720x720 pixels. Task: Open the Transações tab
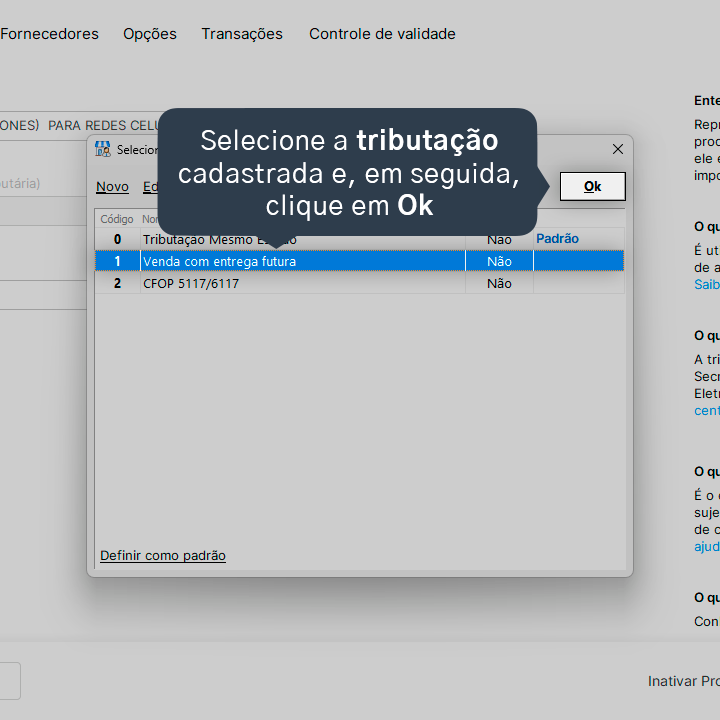click(242, 34)
